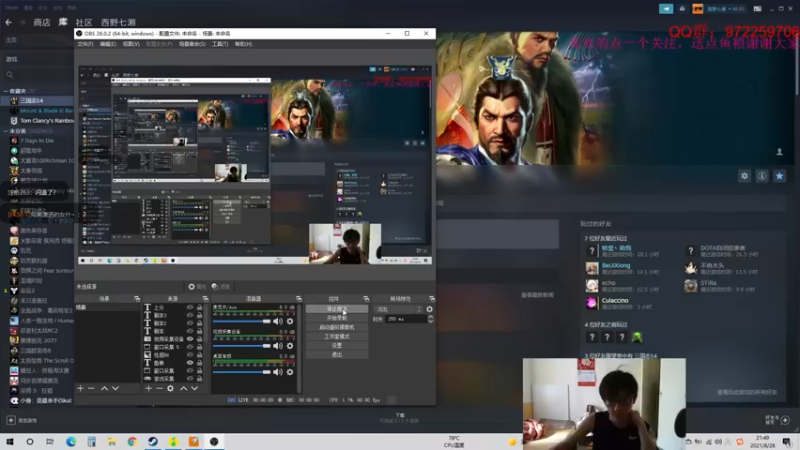Pop out the 来源 dock panel
Image resolution: width=800 pixels, height=450 pixels.
click(x=206, y=298)
